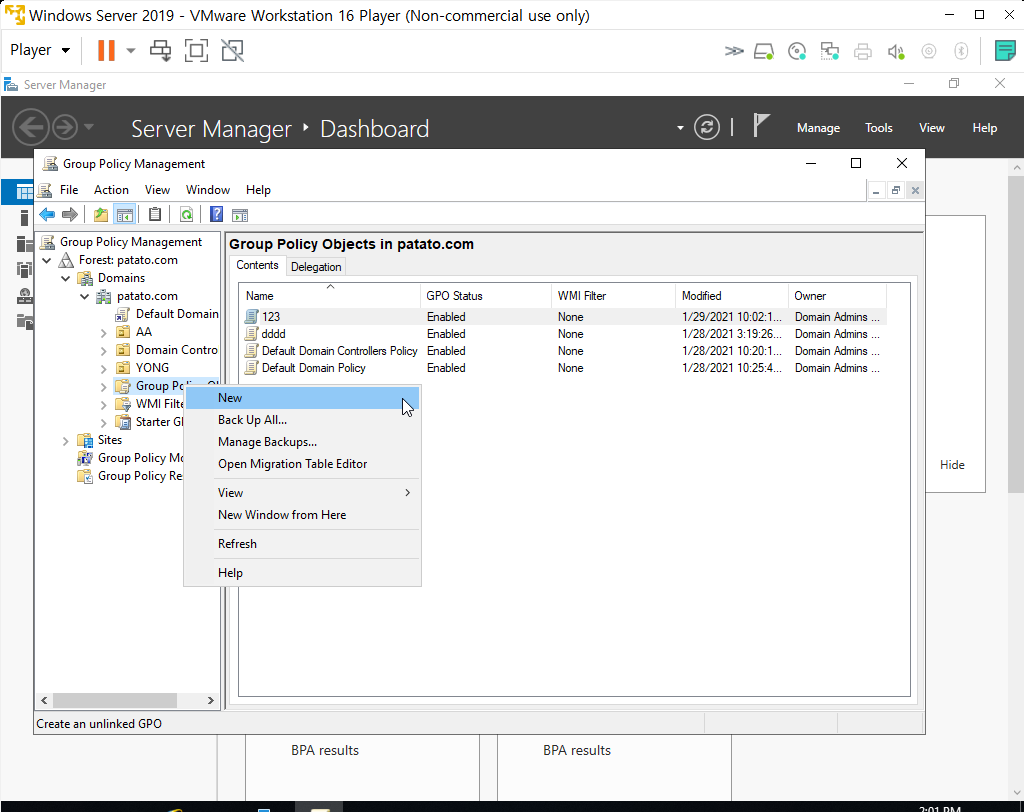This screenshot has height=812, width=1024.
Task: Click the green Refresh toolbar icon
Action: (186, 214)
